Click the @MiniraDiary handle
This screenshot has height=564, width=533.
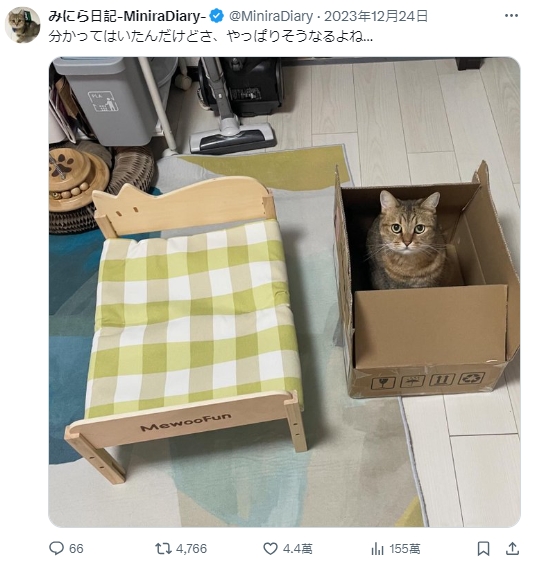click(x=271, y=16)
